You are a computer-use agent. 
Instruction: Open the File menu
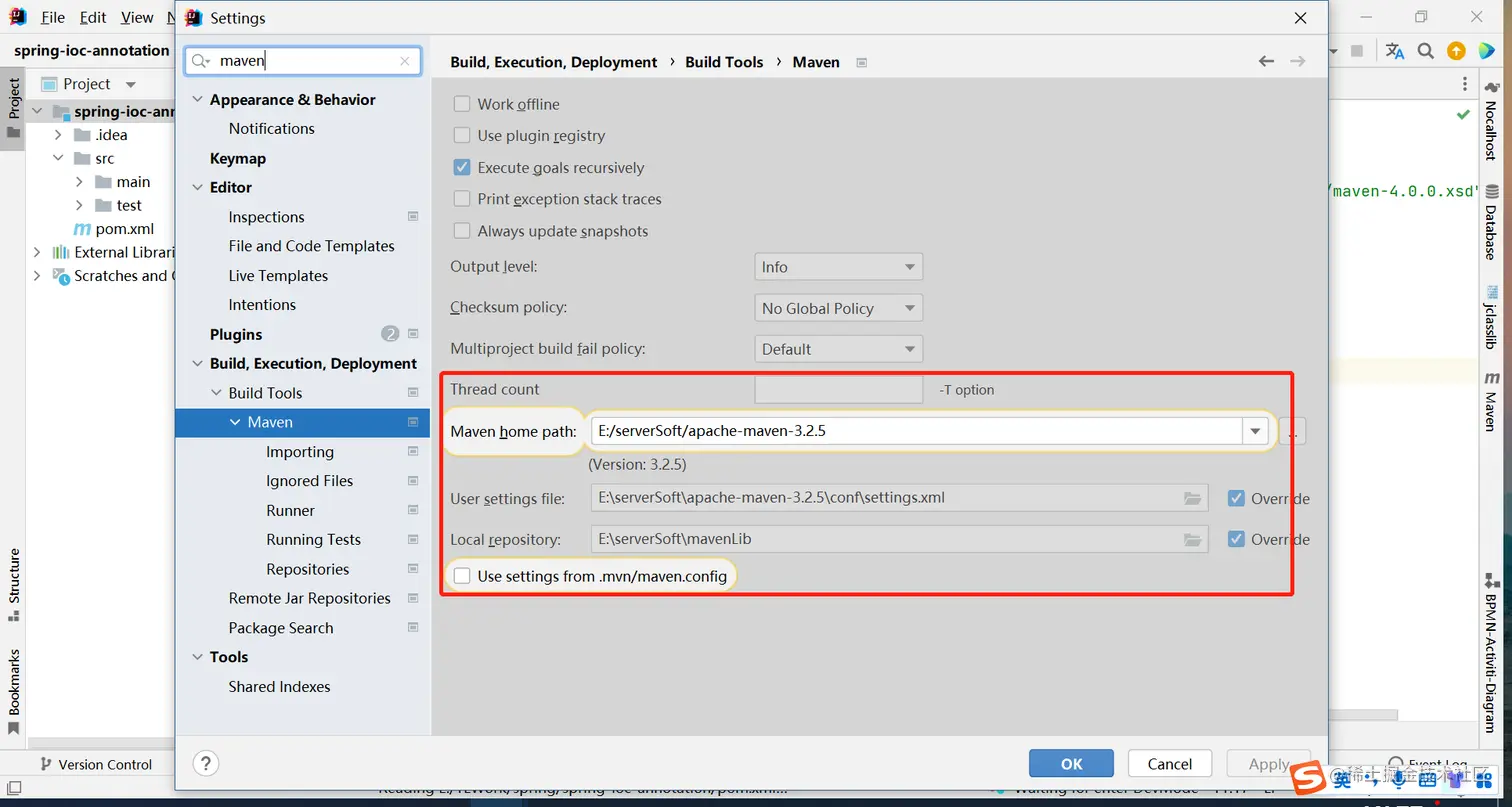click(53, 18)
